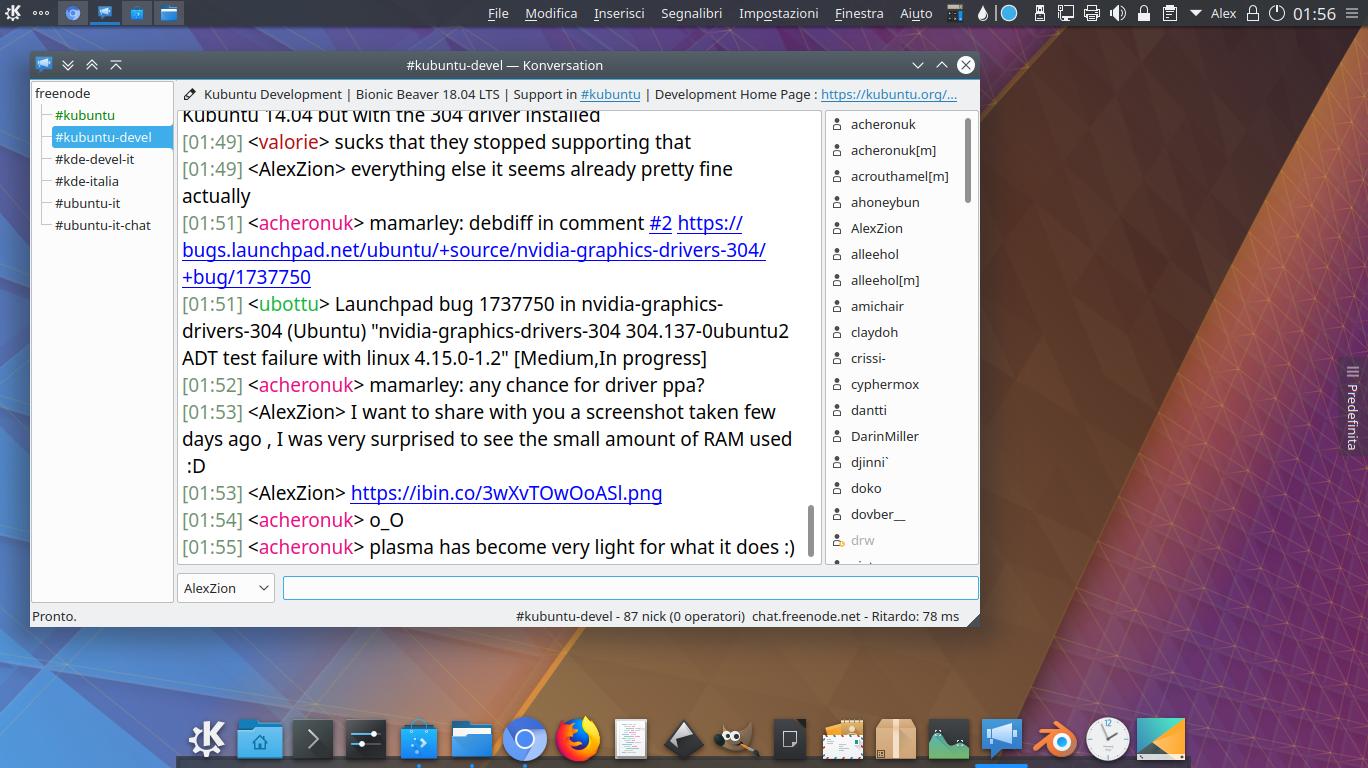Screen dimensions: 1368x768
Task: Select freenode server in the tree
Action: pos(62,93)
